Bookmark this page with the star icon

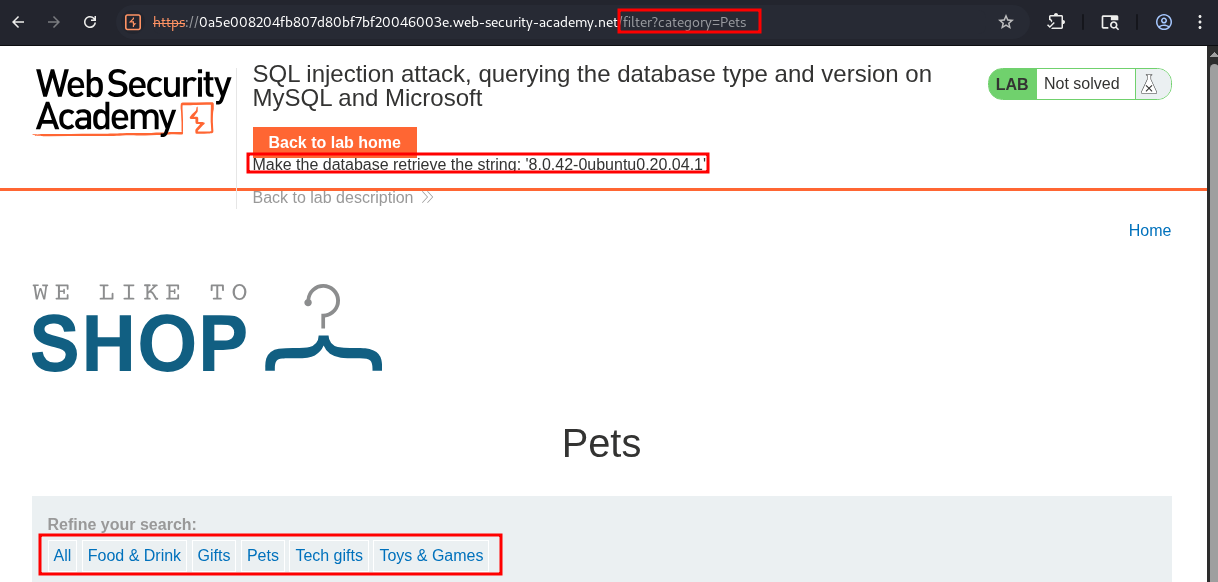[1006, 22]
